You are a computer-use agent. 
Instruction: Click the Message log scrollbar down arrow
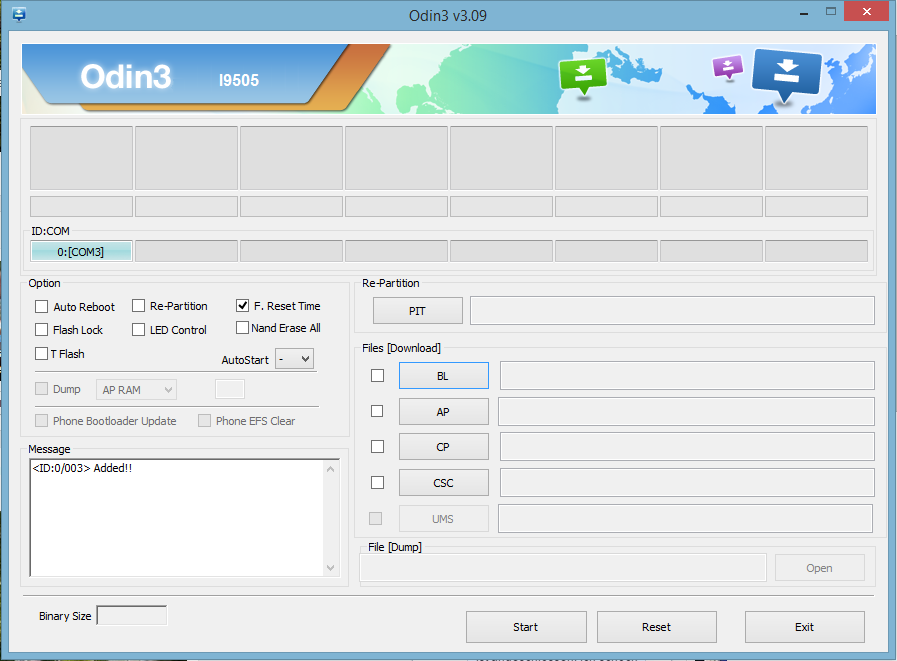point(331,568)
